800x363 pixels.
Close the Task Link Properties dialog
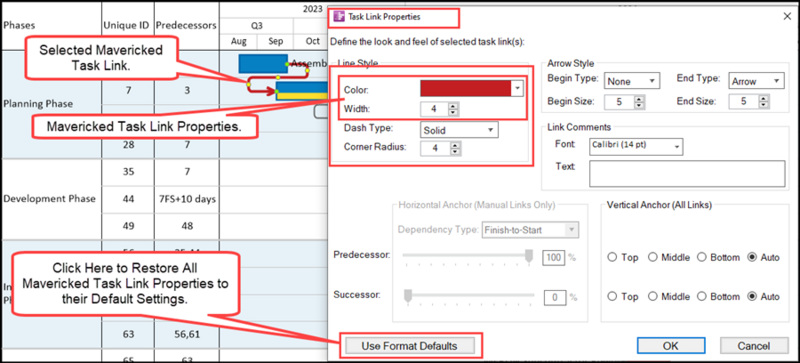point(786,16)
